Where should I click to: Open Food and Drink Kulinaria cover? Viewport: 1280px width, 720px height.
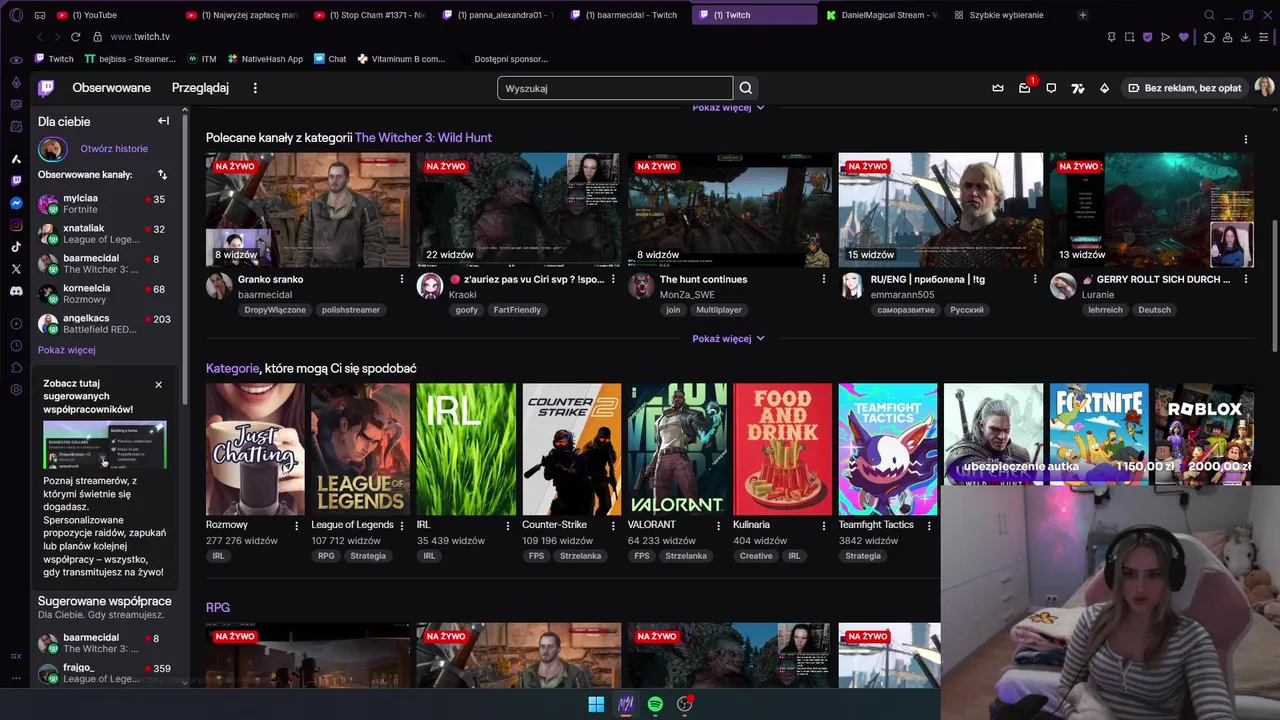(x=782, y=449)
